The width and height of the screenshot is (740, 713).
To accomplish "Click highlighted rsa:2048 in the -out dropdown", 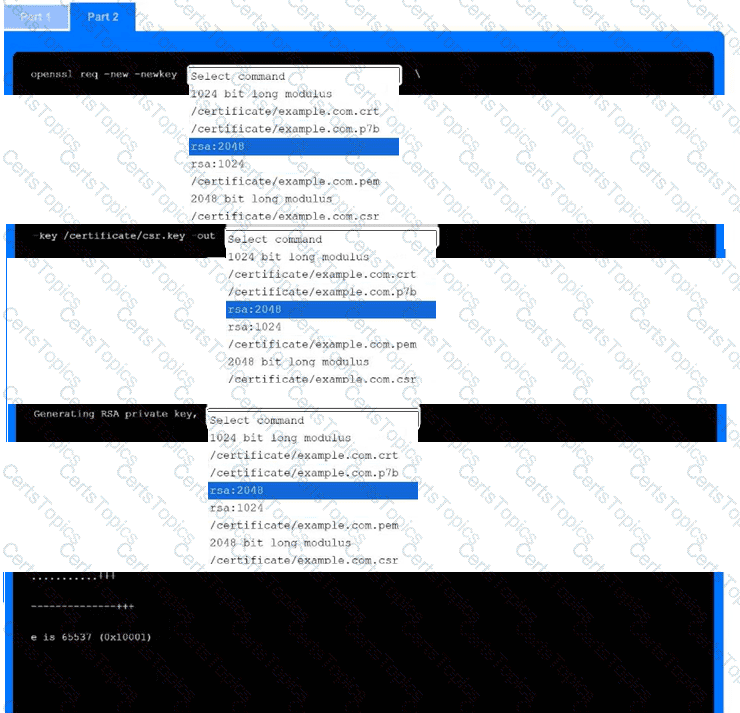I will pyautogui.click(x=331, y=310).
